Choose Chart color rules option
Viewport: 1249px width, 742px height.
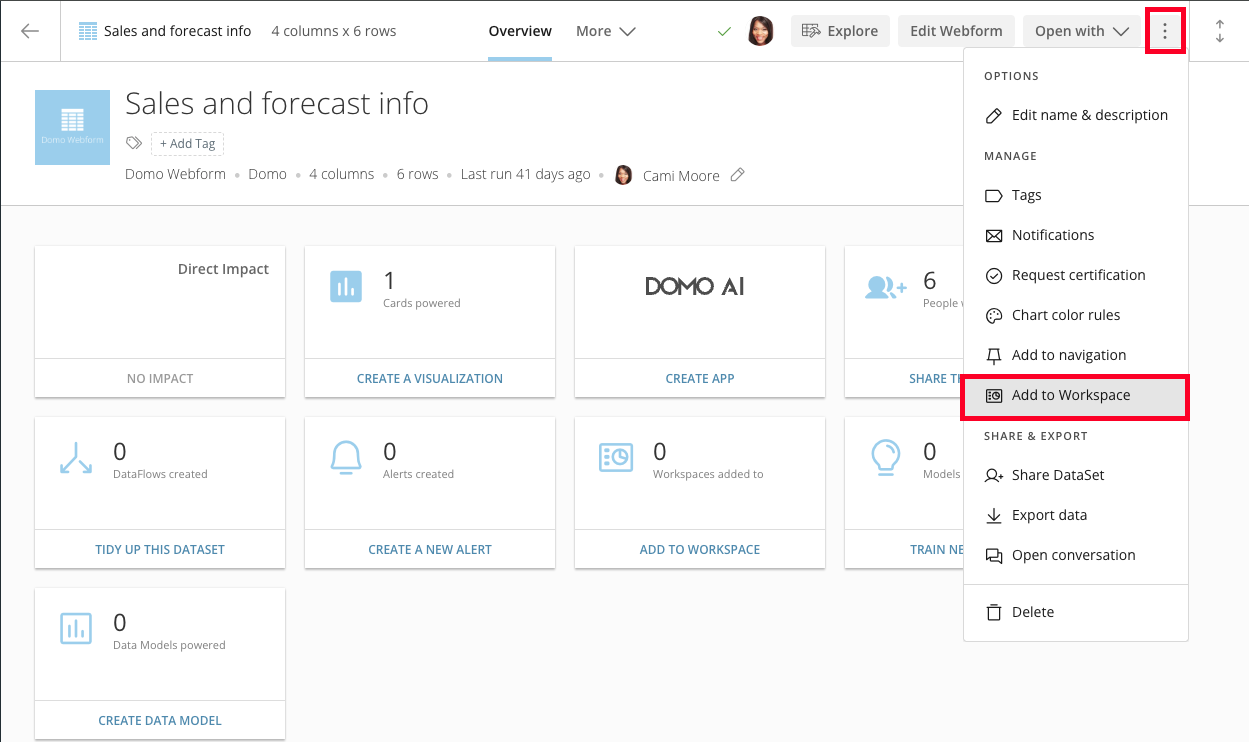coord(1076,315)
